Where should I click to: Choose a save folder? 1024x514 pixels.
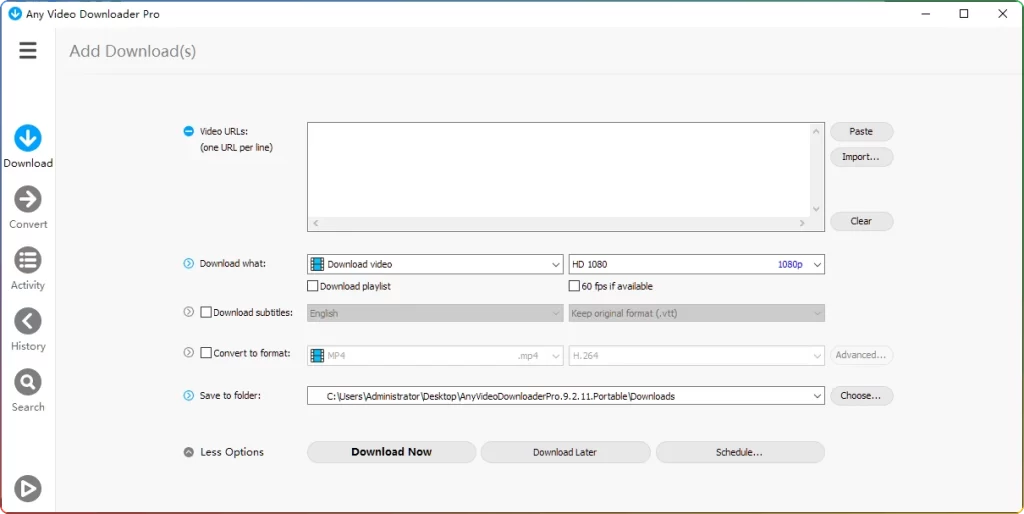pos(861,396)
